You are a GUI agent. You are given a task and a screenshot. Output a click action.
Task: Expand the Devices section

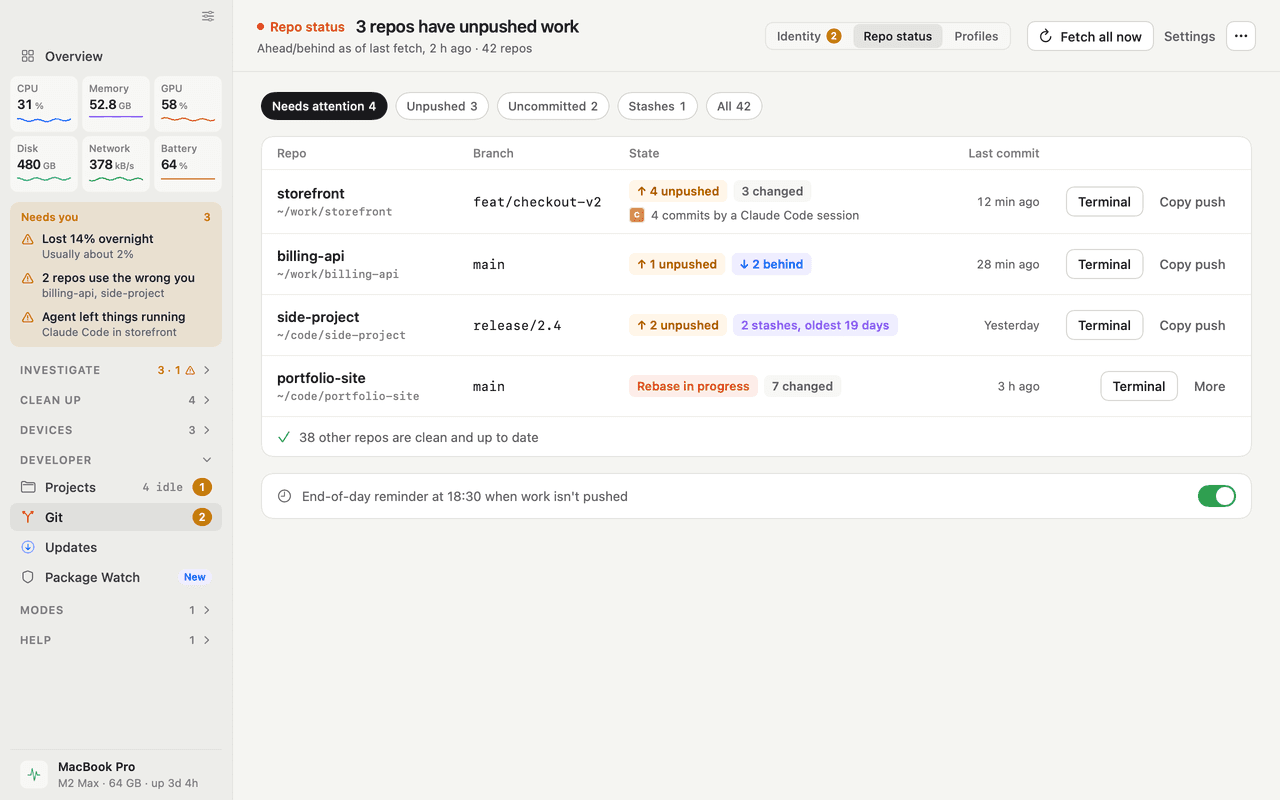point(116,430)
